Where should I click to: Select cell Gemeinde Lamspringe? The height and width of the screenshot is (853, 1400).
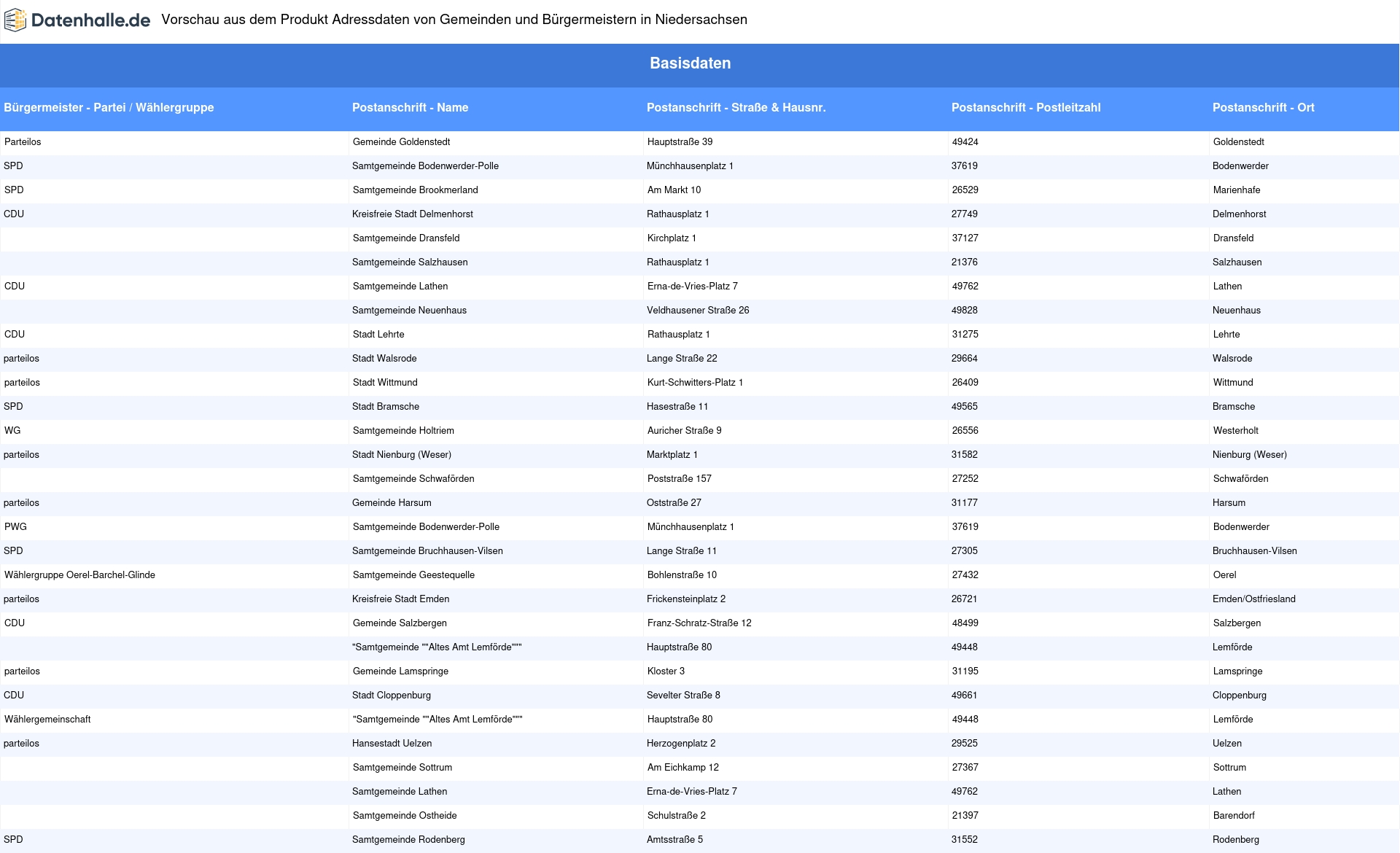(400, 671)
